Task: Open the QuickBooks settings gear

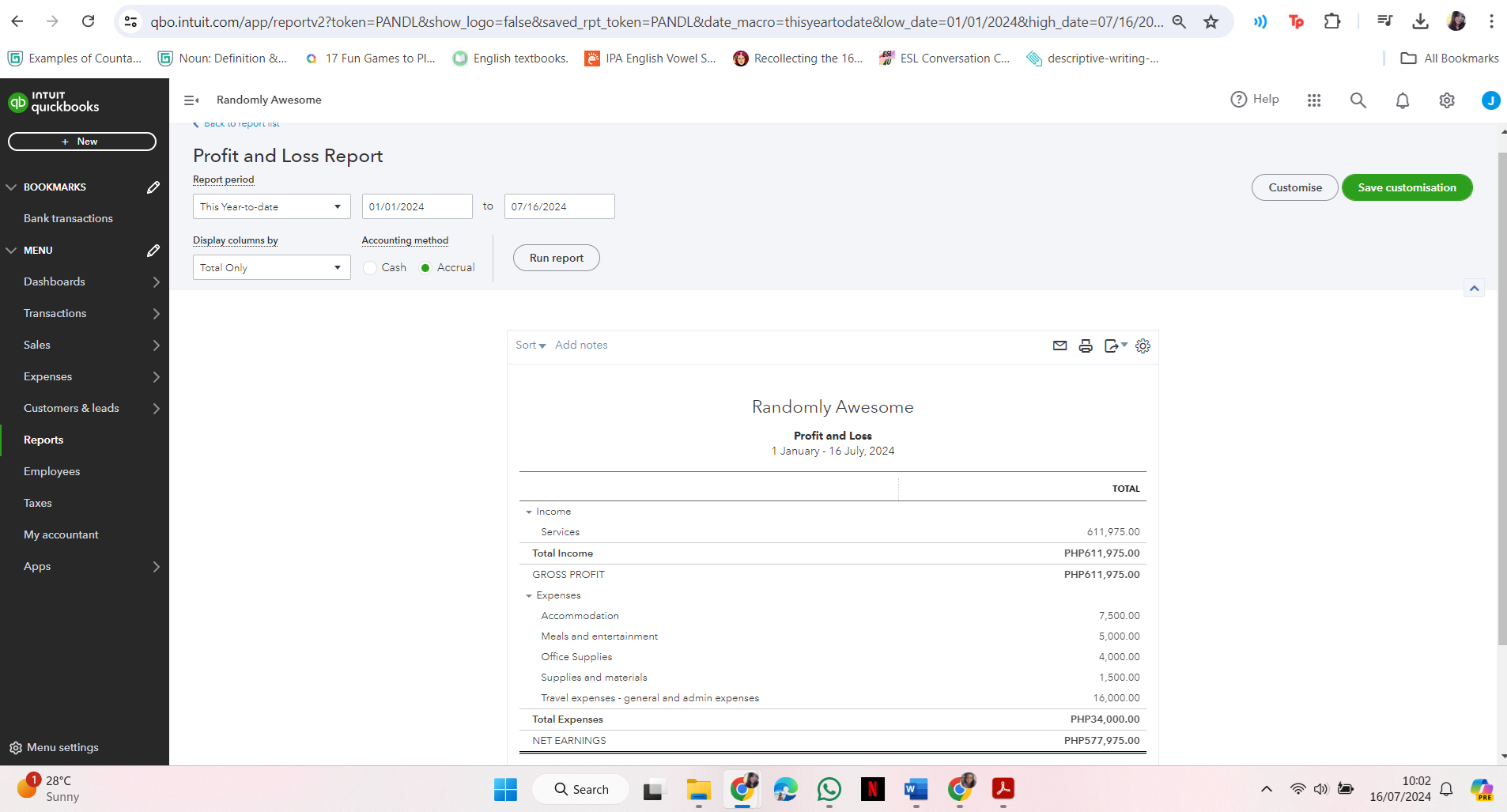Action: tap(1447, 100)
